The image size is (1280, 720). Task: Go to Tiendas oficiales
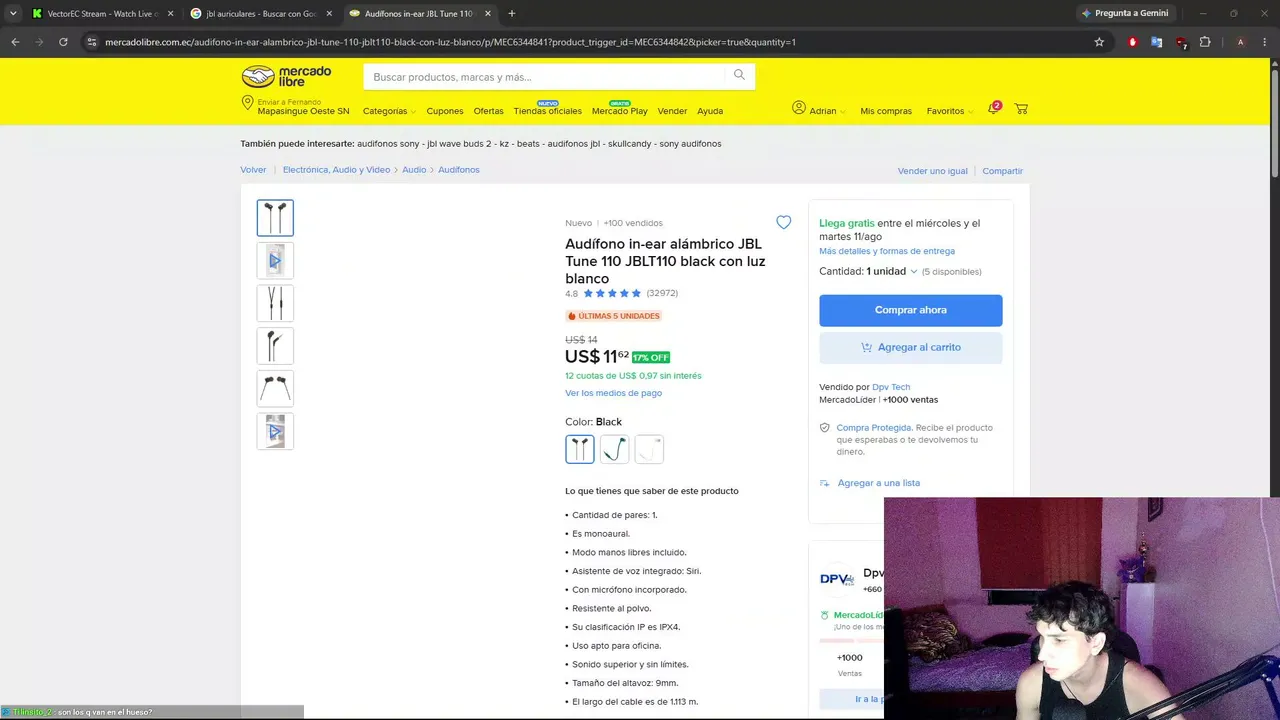click(548, 111)
